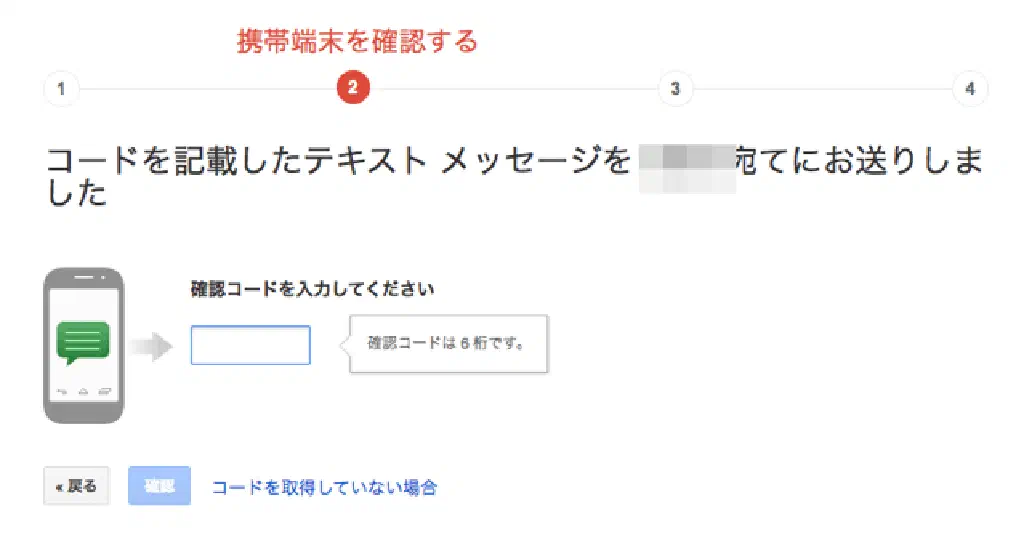Open the コードを取得していない場合 link
The image size is (1024, 535).
pos(324,487)
